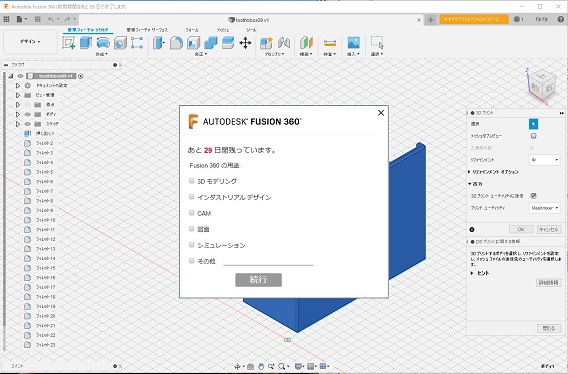Switch to the ツール tab
The image size is (568, 374).
pyautogui.click(x=251, y=30)
